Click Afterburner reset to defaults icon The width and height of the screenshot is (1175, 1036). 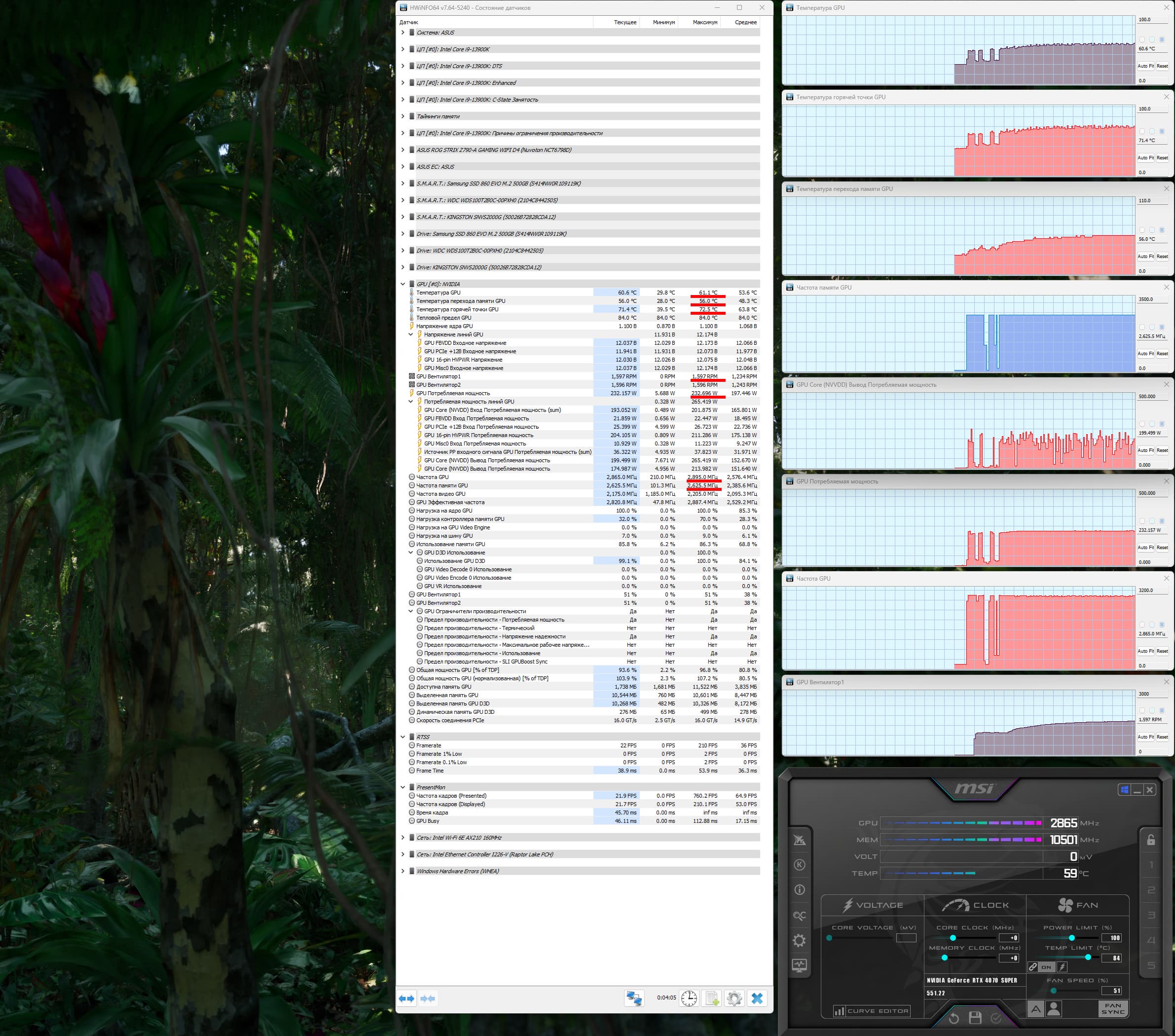[x=954, y=1018]
